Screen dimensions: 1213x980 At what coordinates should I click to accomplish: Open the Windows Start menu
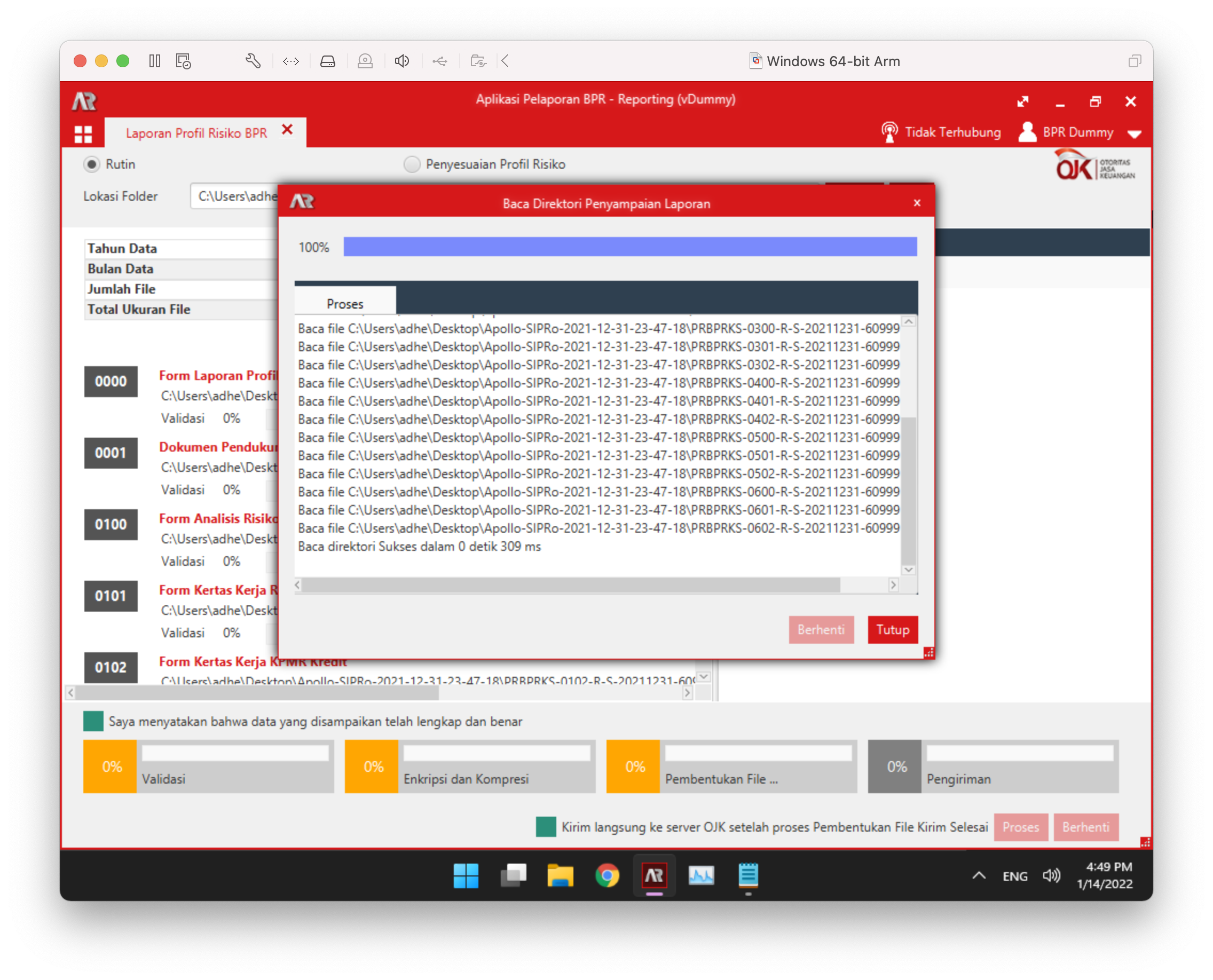point(466,875)
